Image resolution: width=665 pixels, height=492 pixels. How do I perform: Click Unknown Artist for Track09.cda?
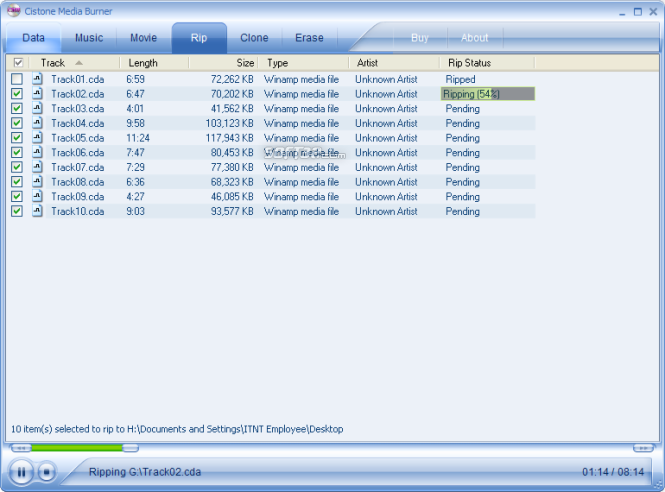(386, 197)
